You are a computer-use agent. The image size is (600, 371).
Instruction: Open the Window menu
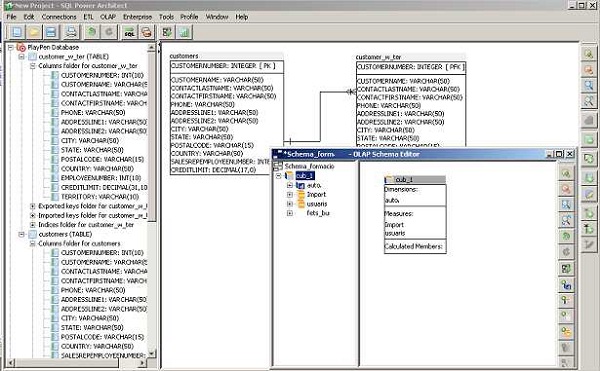(217, 17)
